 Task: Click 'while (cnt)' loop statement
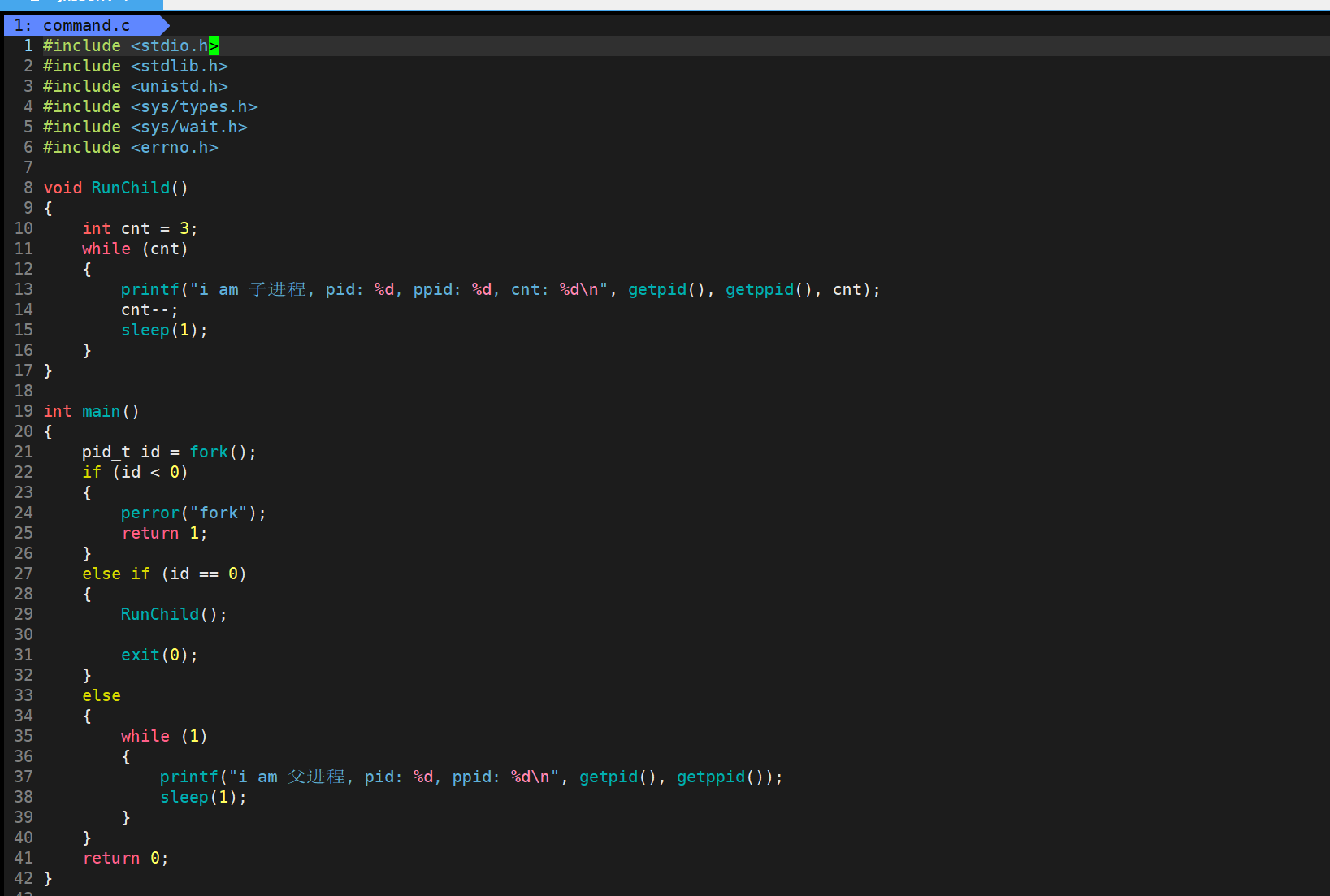(135, 249)
